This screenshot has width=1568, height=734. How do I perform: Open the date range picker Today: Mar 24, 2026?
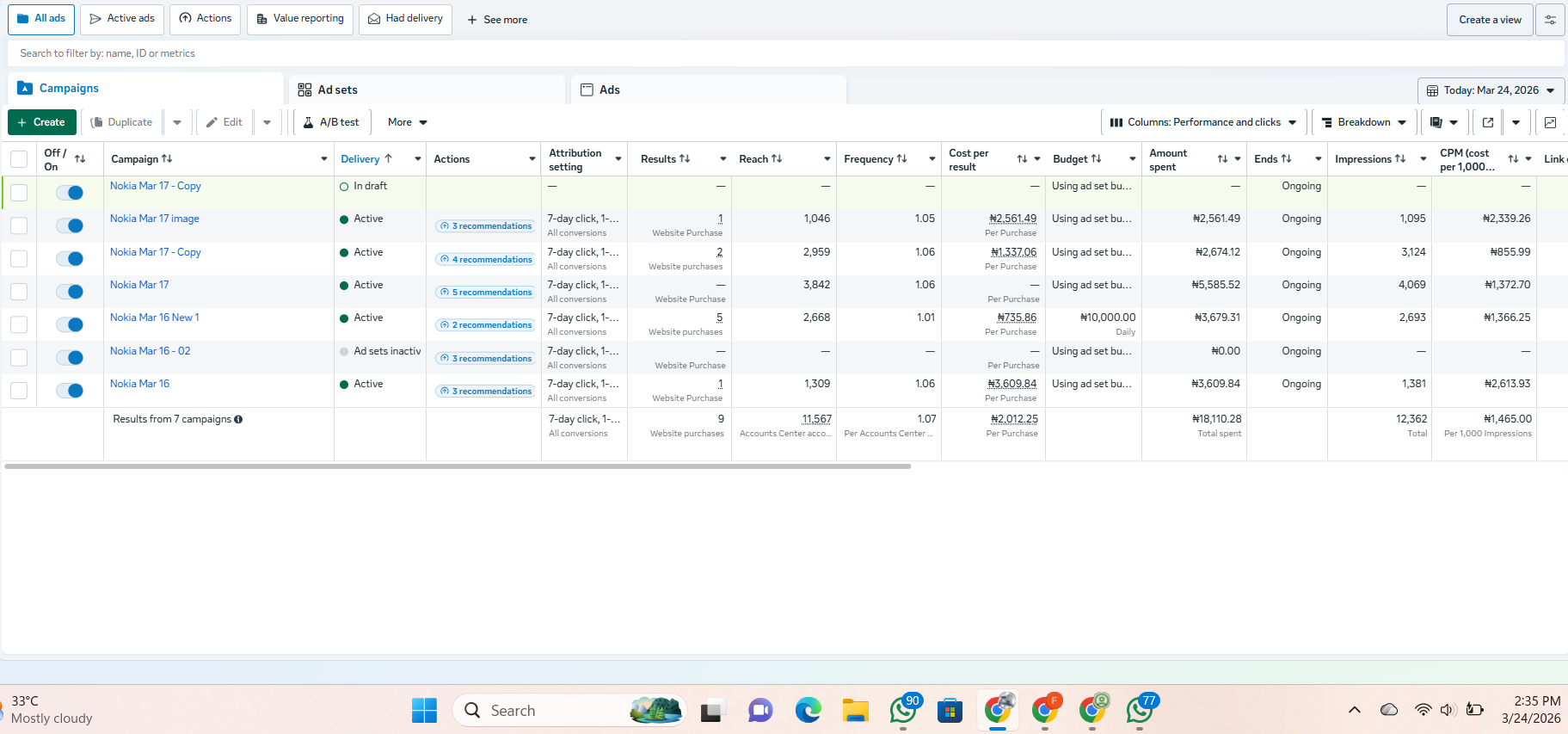click(x=1491, y=90)
